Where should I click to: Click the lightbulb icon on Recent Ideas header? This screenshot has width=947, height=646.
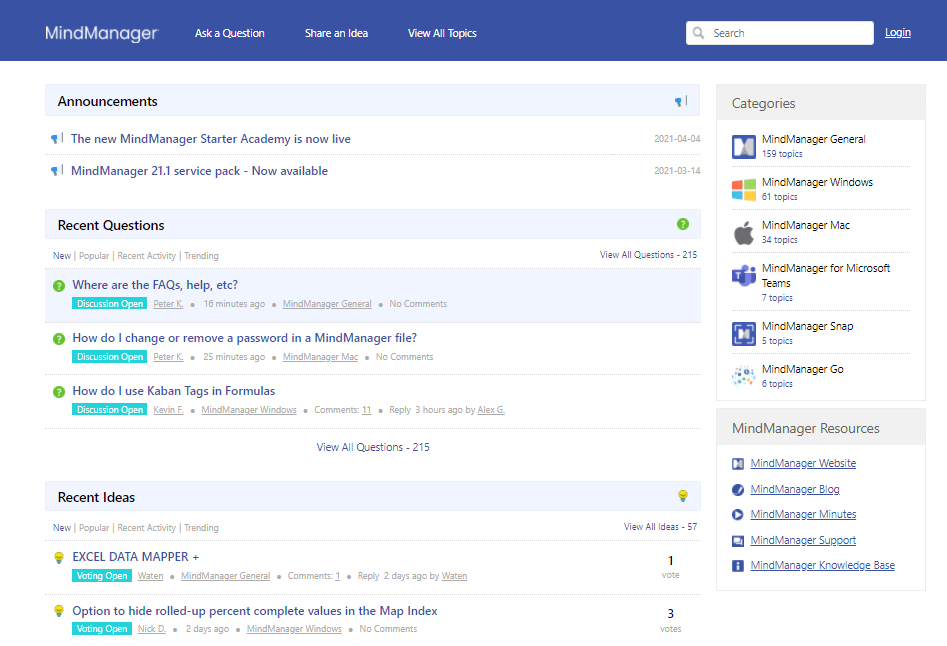pos(683,495)
